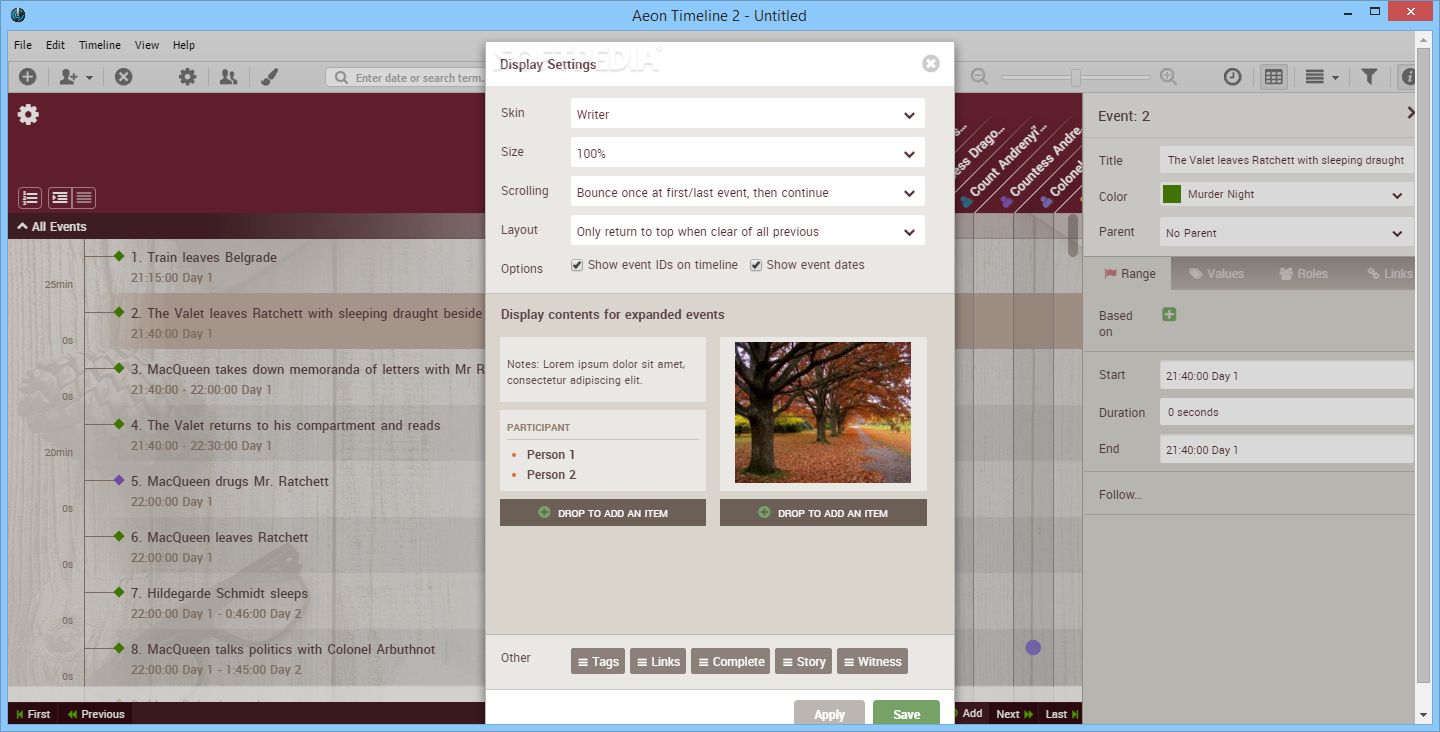This screenshot has width=1440, height=732.
Task: Jump to First event button
Action: pyautogui.click(x=33, y=714)
